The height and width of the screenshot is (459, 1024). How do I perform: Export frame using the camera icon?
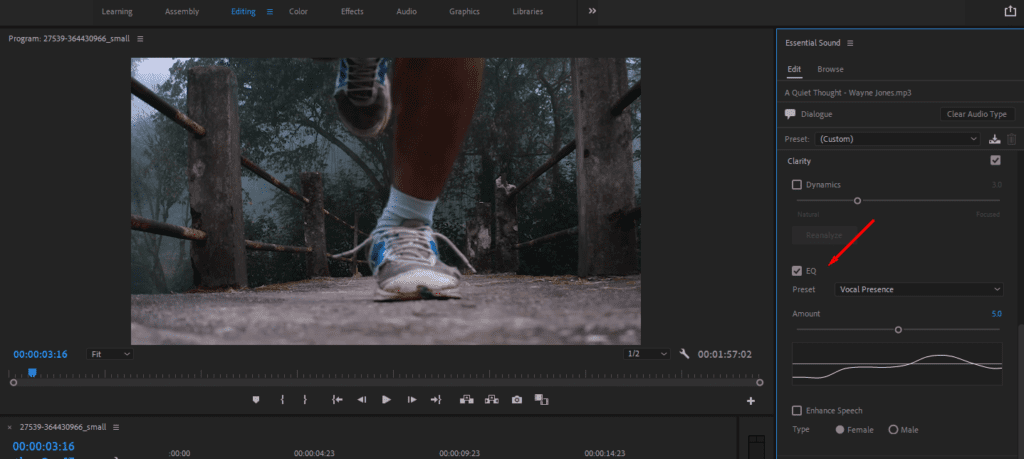(x=517, y=400)
